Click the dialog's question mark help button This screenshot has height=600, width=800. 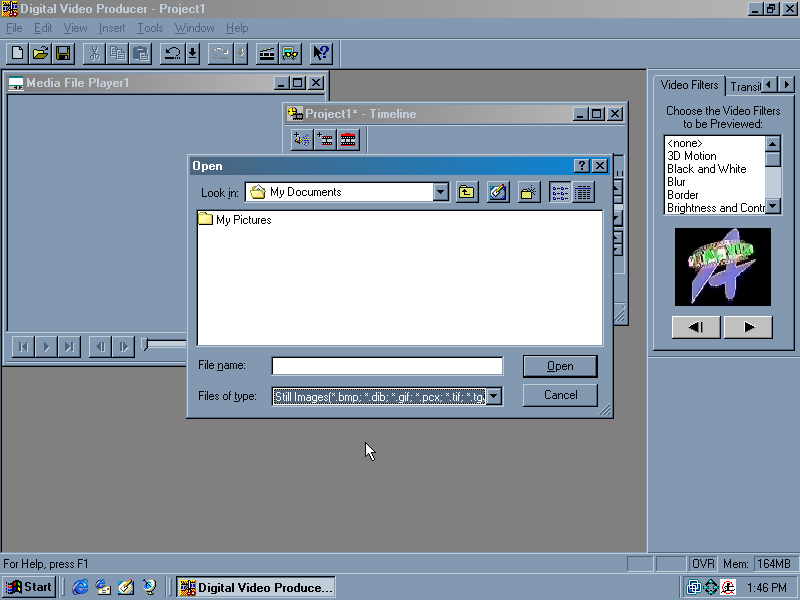(x=582, y=166)
